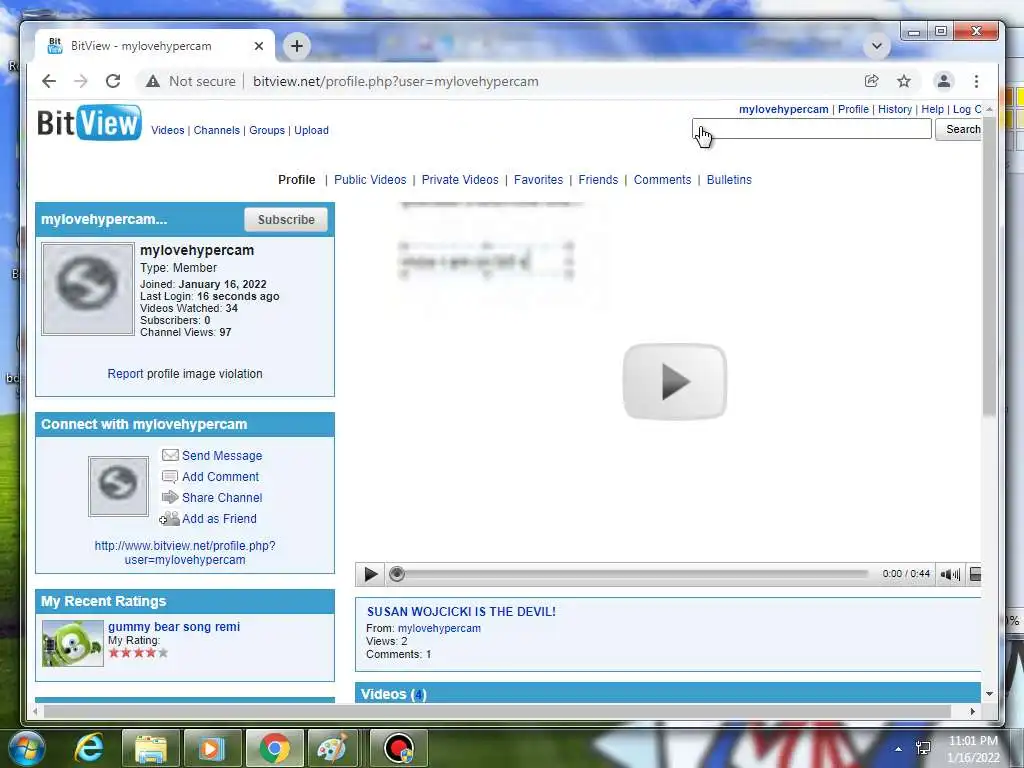Click the Send Message envelope icon
This screenshot has width=1024, height=768.
[170, 455]
